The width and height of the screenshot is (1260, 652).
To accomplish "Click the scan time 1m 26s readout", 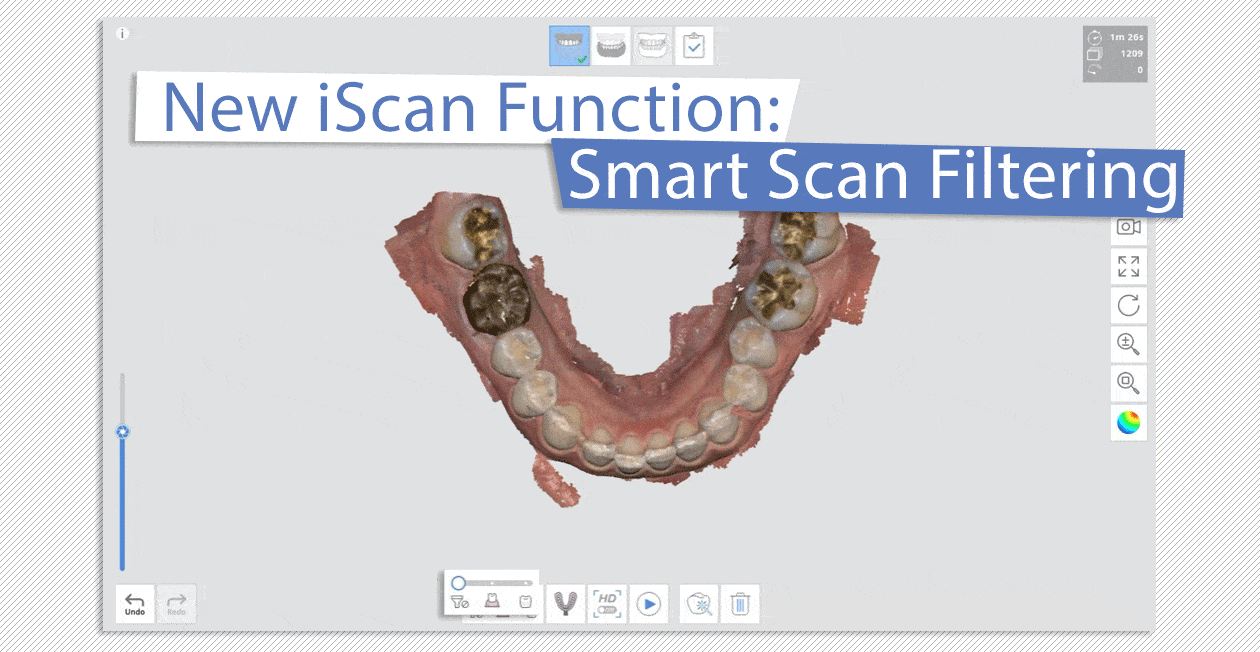I will pyautogui.click(x=1127, y=37).
